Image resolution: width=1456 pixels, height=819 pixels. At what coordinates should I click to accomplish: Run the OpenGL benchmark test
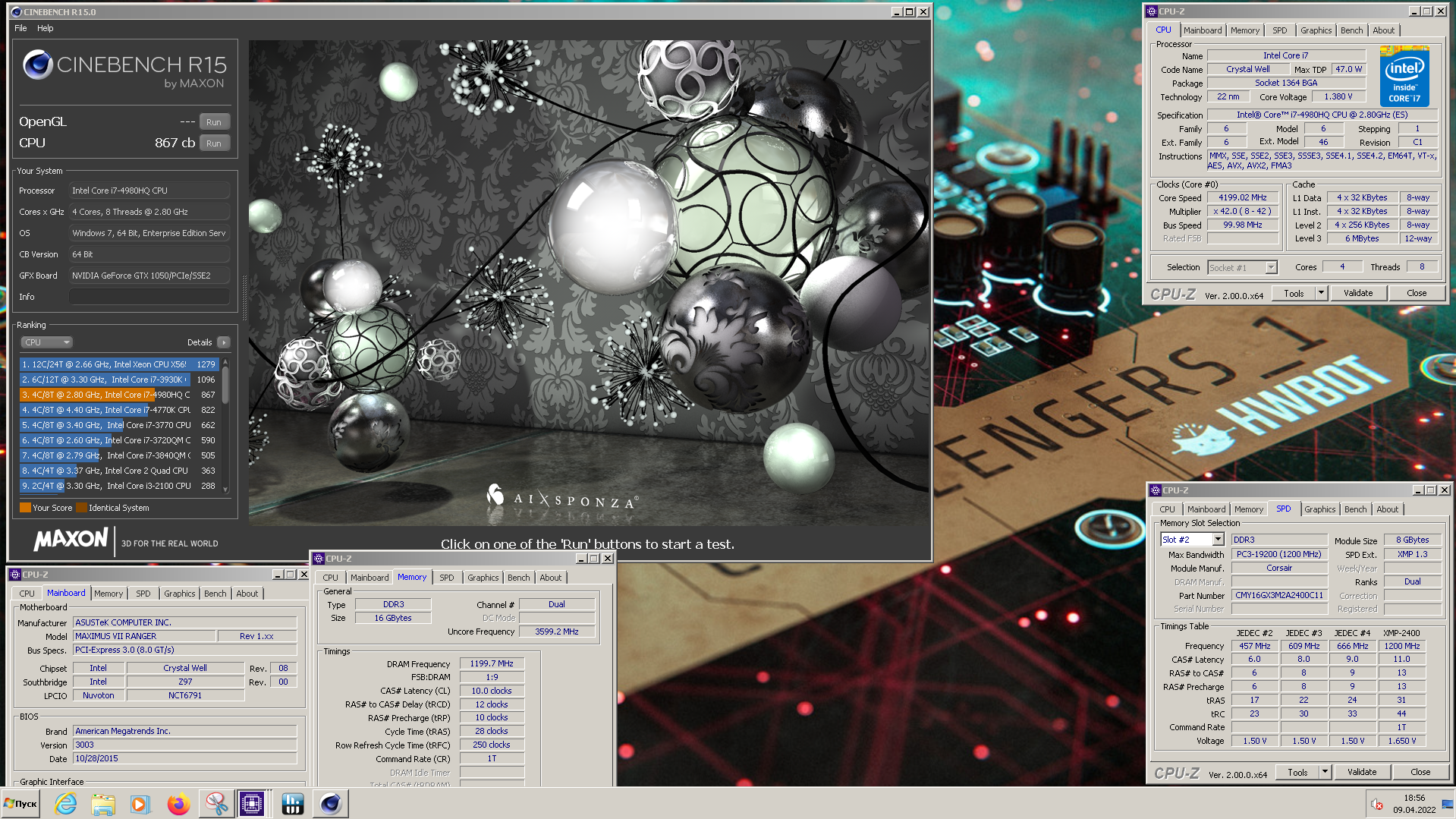pos(214,122)
